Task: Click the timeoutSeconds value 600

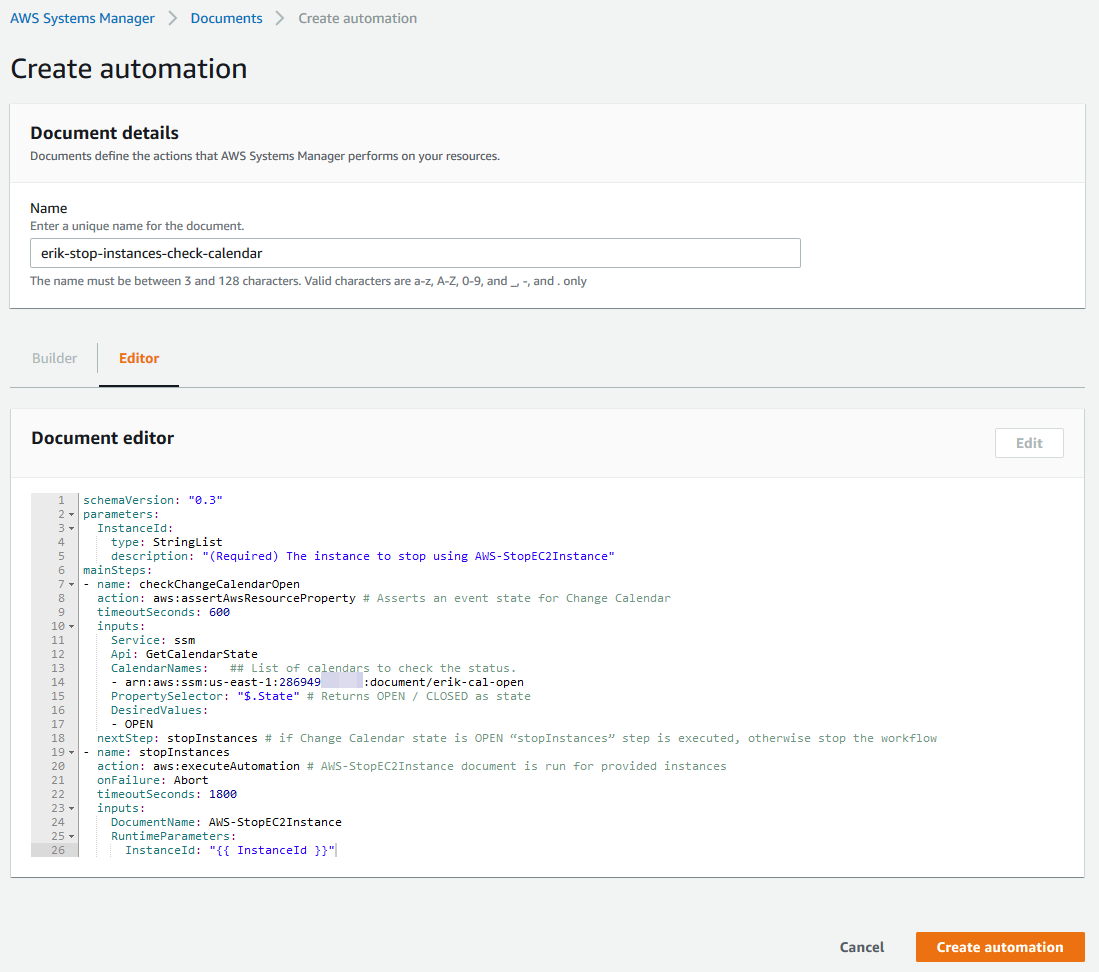Action: click(x=219, y=612)
